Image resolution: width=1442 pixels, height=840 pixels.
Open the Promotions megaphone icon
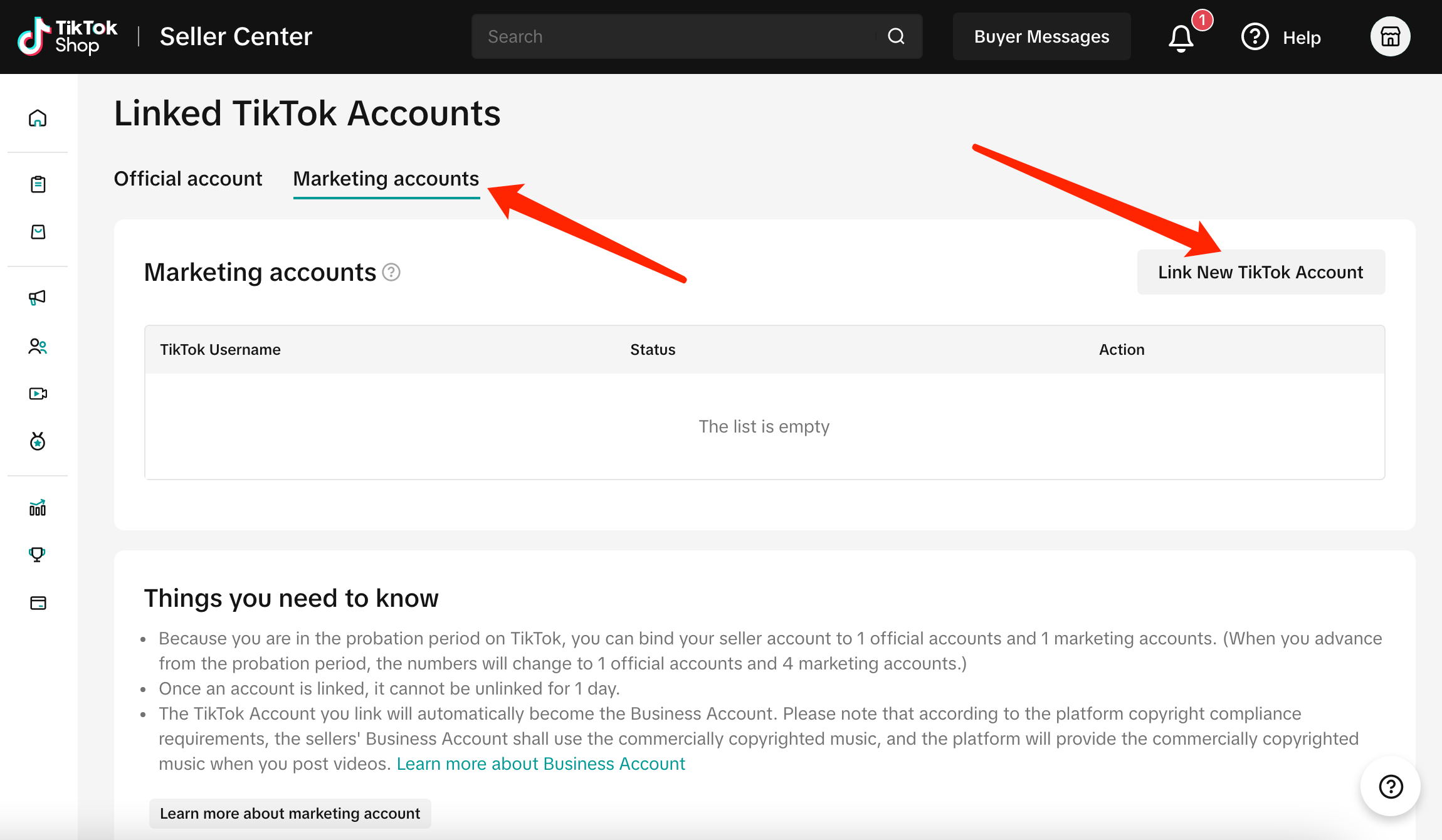[38, 298]
